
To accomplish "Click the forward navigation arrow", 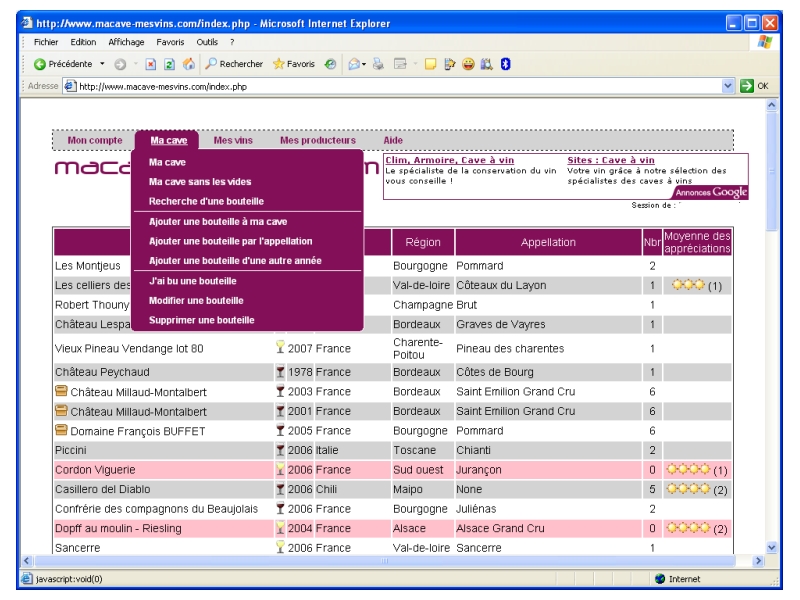I will click(x=120, y=64).
